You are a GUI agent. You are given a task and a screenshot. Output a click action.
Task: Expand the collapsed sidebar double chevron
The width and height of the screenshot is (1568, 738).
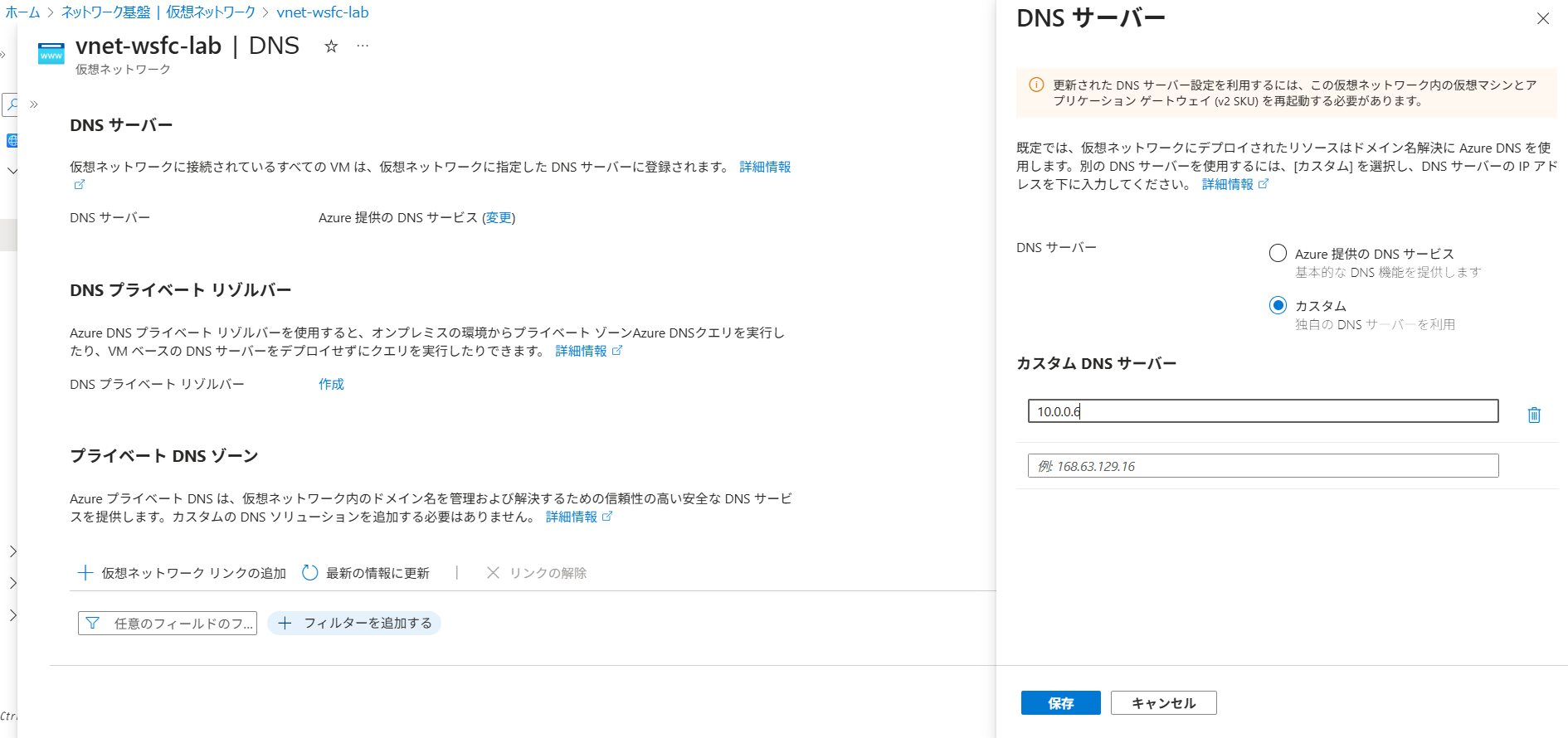pyautogui.click(x=34, y=104)
